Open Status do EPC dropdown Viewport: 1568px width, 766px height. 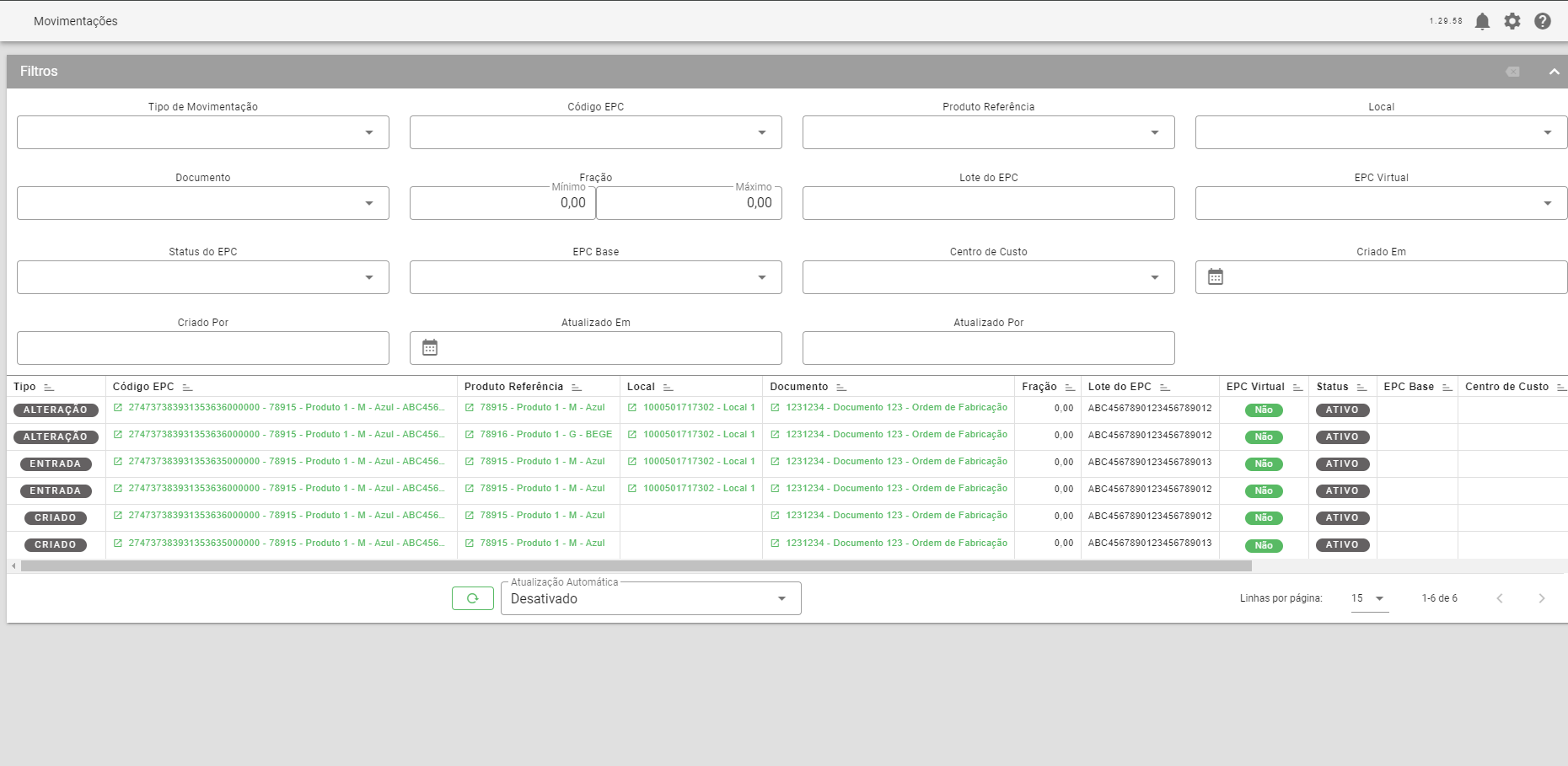tap(203, 277)
